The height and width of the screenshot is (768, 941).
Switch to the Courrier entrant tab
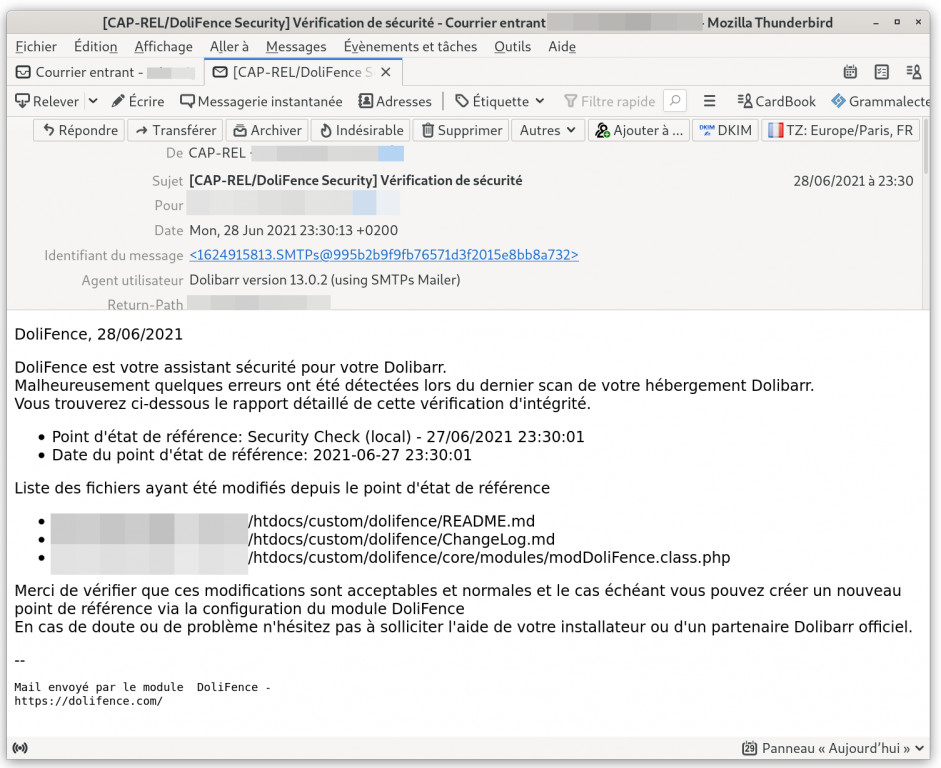tap(105, 73)
